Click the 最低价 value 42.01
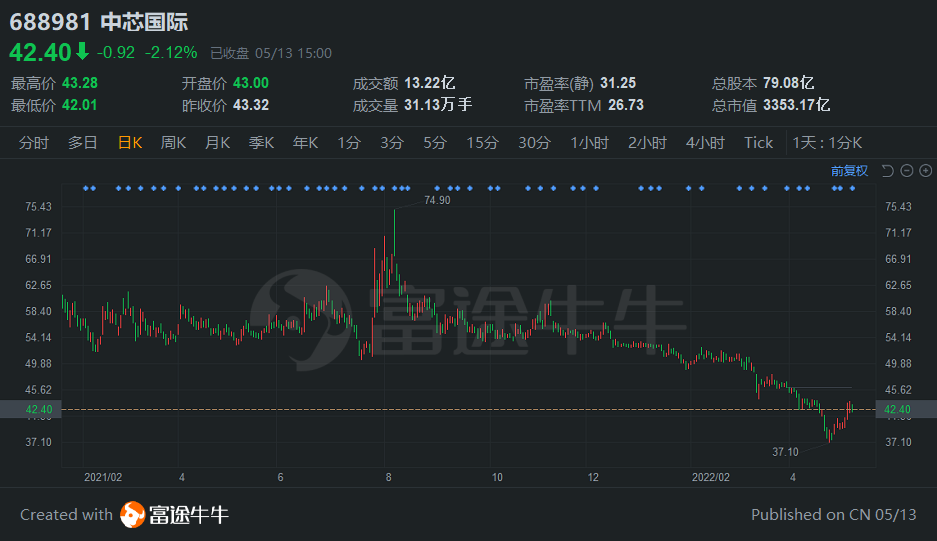This screenshot has height=541, width=937. click(x=79, y=105)
